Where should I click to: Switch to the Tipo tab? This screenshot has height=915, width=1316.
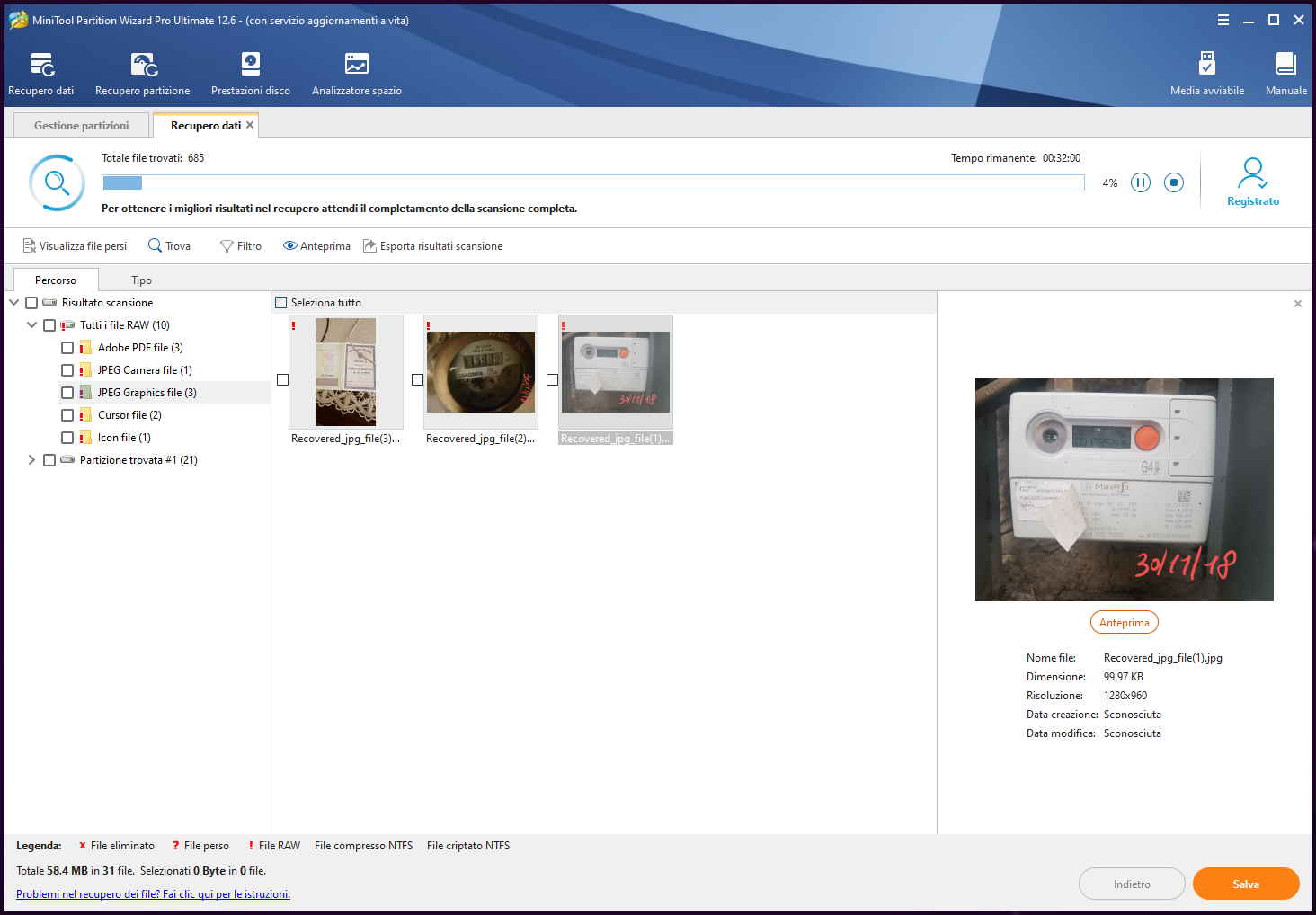tap(141, 280)
